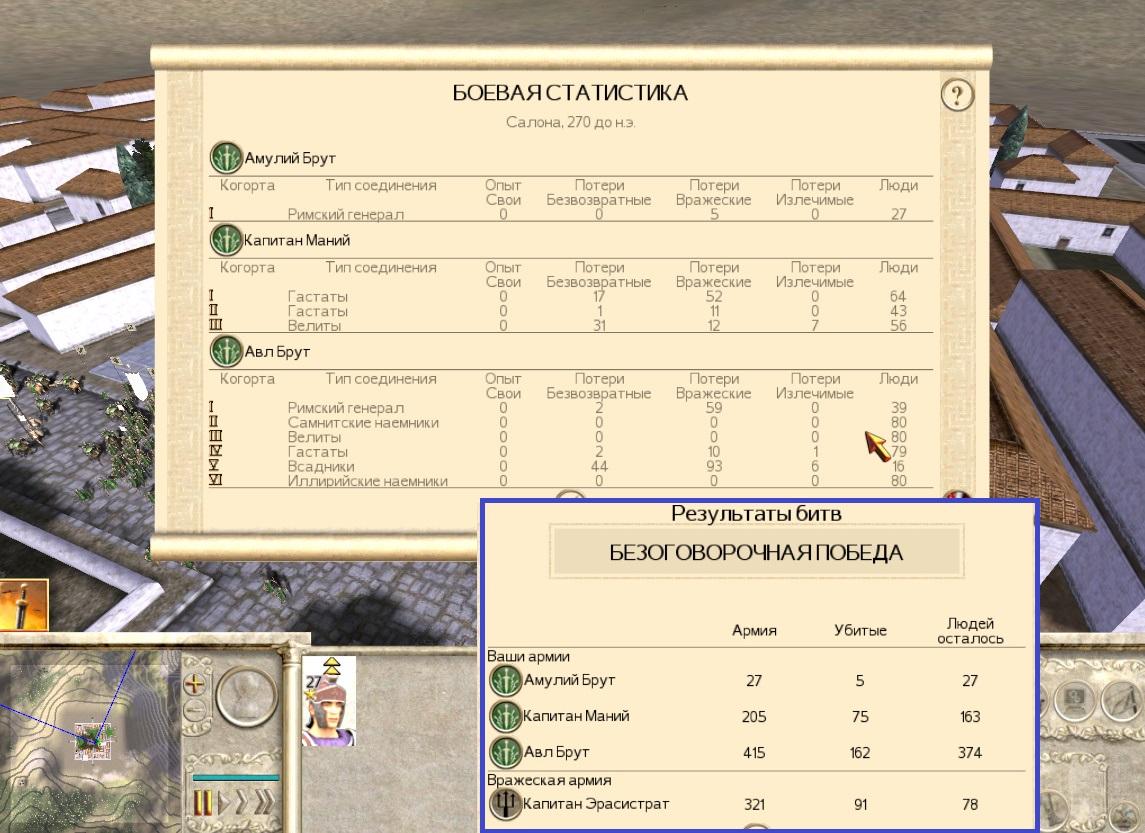Viewport: 1145px width, 833px height.
Task: Set fastest speed with the triple chevron
Action: 264,803
